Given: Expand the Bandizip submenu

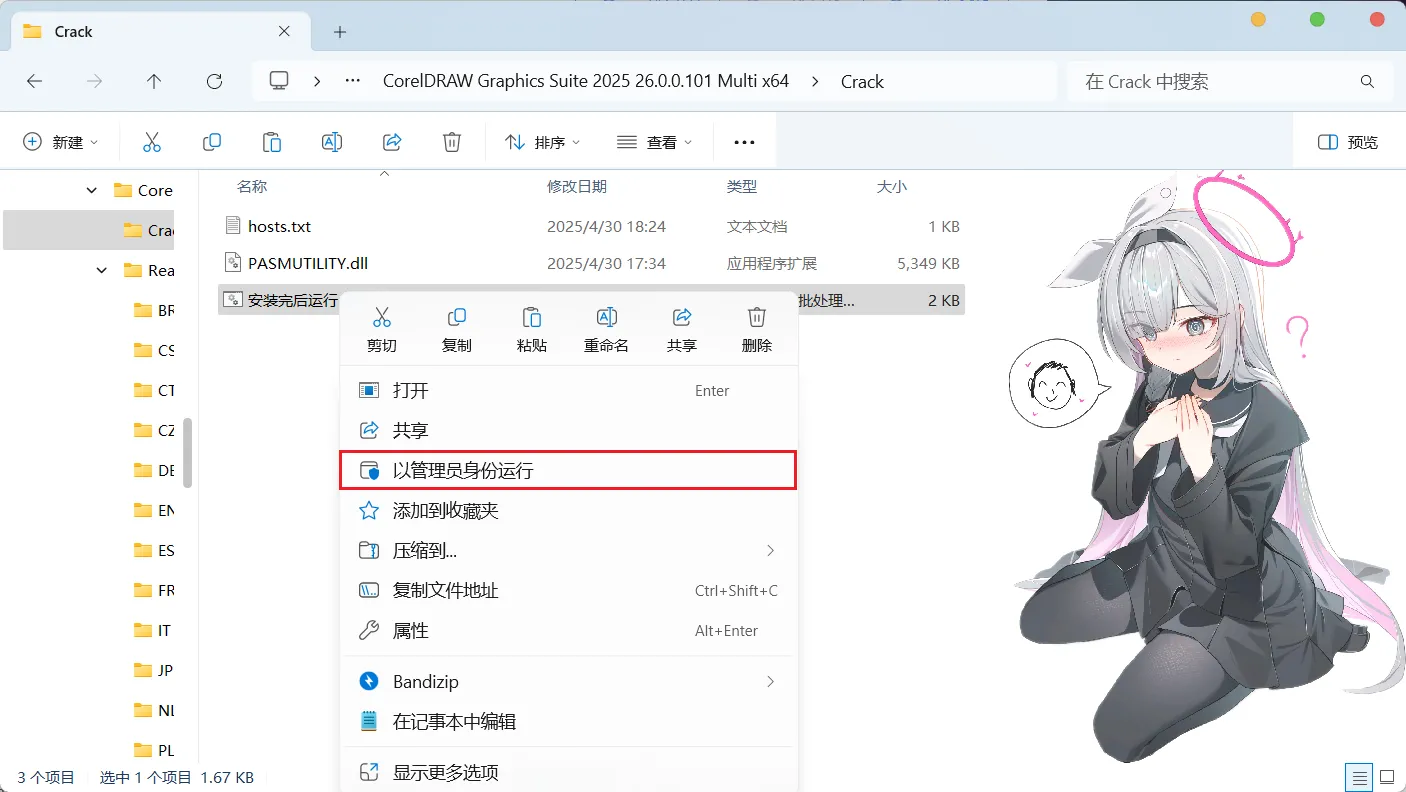Looking at the screenshot, I should [770, 682].
